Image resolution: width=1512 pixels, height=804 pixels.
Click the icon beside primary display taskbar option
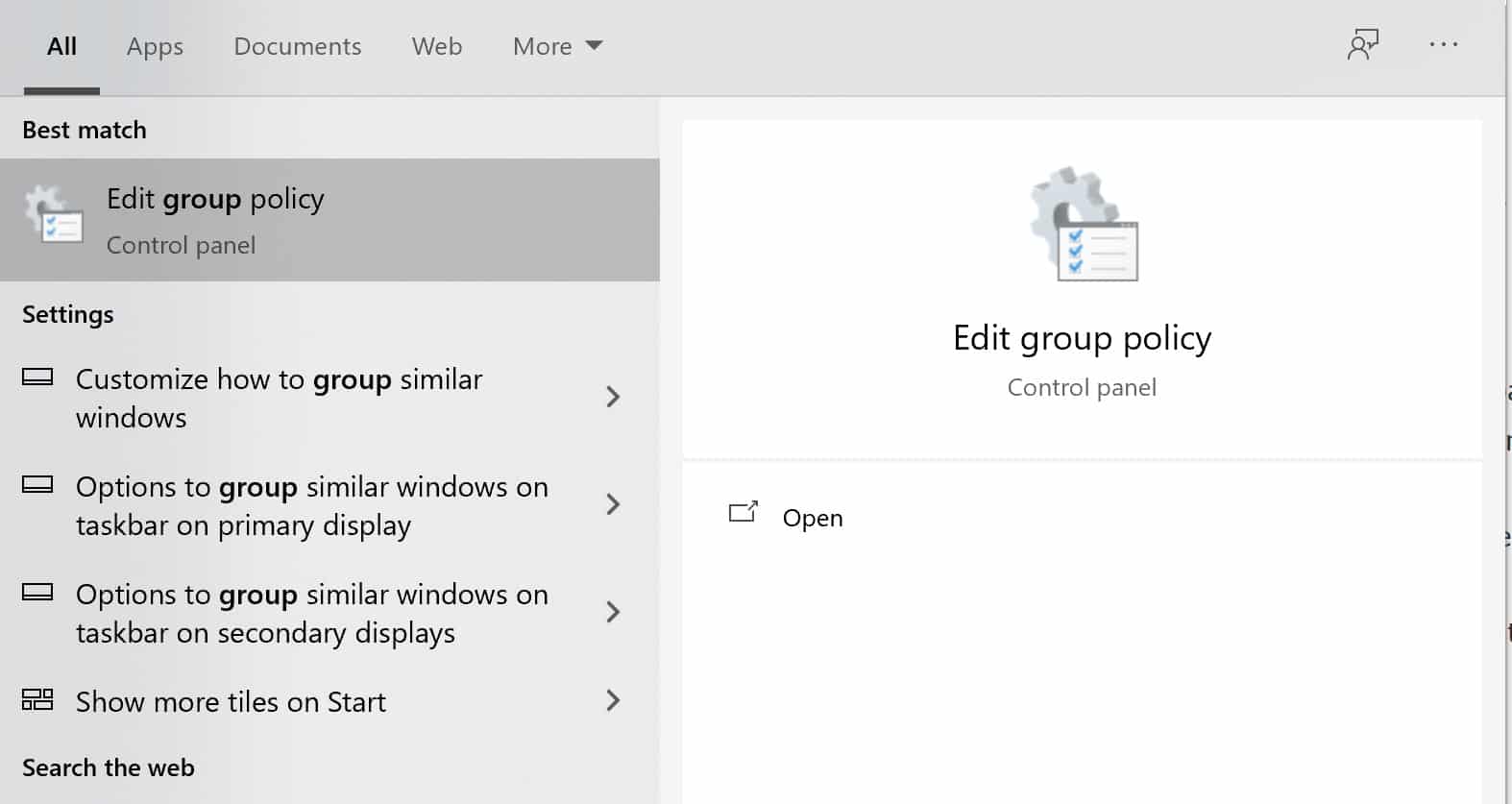tap(37, 485)
